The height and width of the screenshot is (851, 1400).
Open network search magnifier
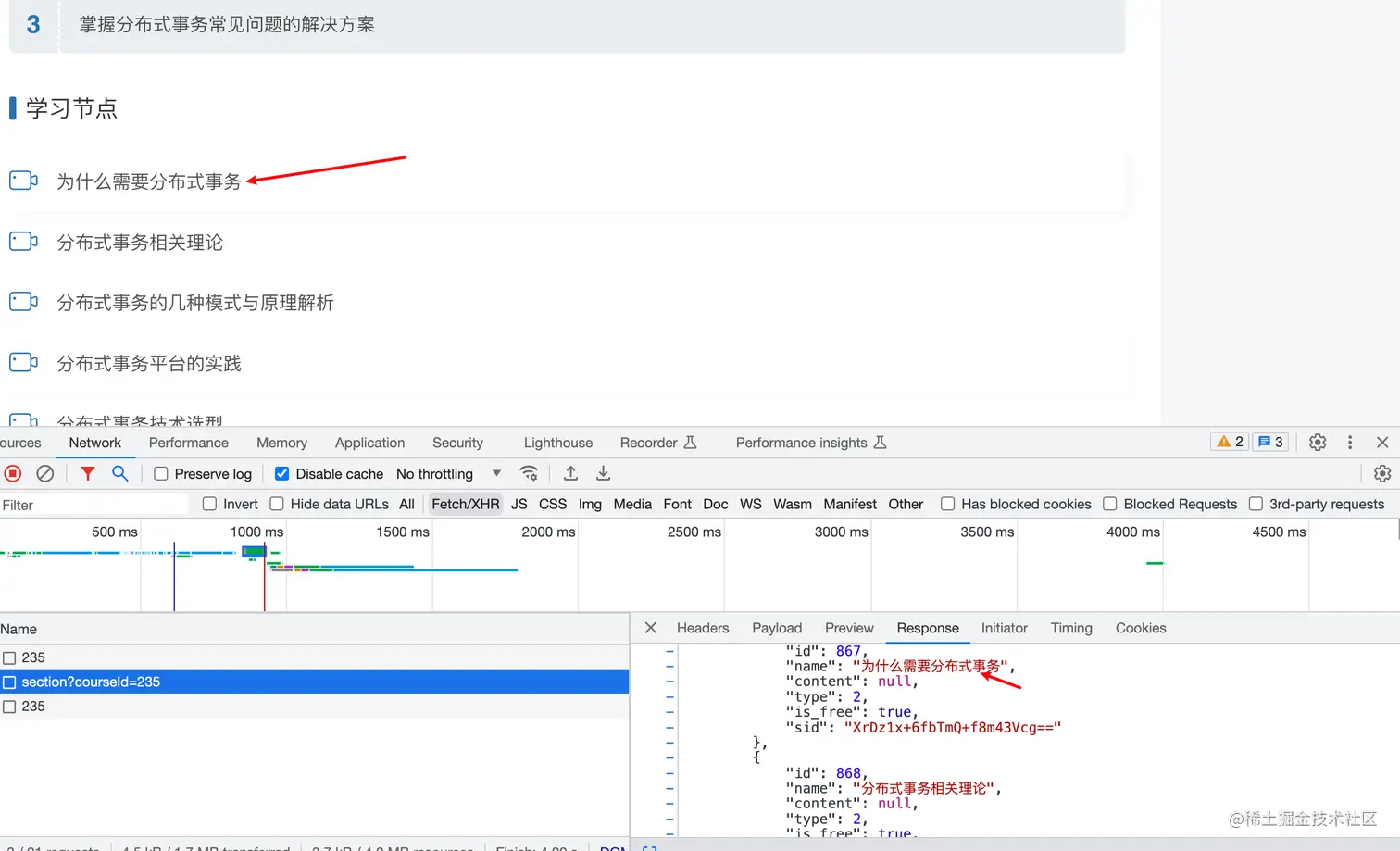pos(119,473)
